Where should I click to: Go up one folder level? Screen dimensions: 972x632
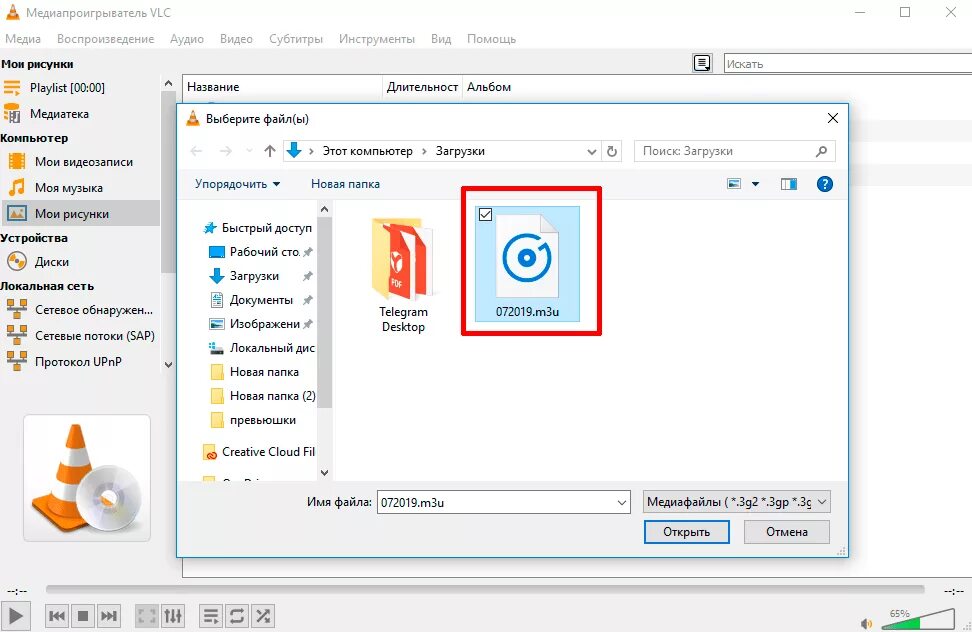coord(270,151)
